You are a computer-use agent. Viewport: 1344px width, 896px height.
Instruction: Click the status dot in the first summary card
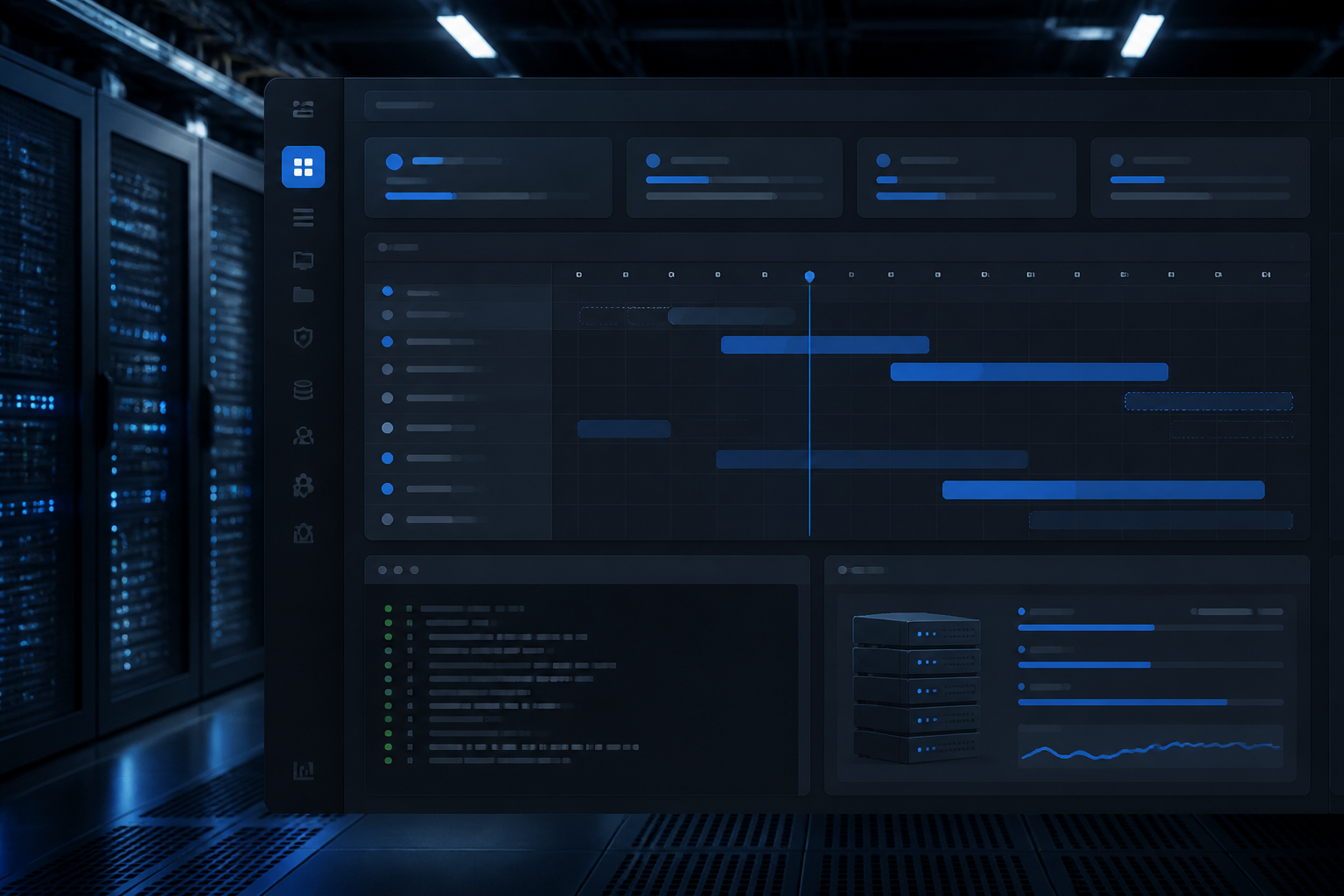pos(394,162)
